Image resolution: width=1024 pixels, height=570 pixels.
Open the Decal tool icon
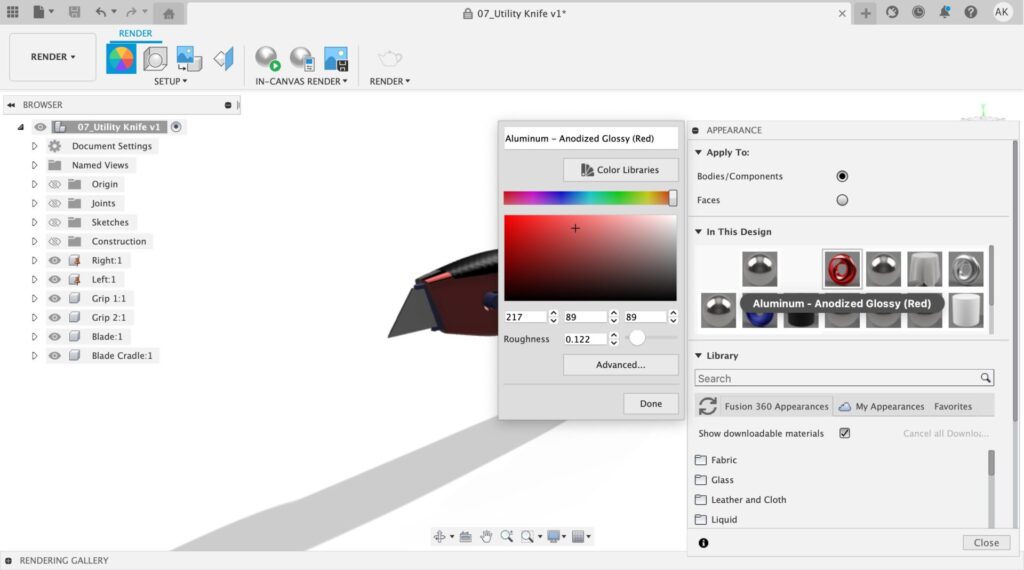click(x=189, y=58)
